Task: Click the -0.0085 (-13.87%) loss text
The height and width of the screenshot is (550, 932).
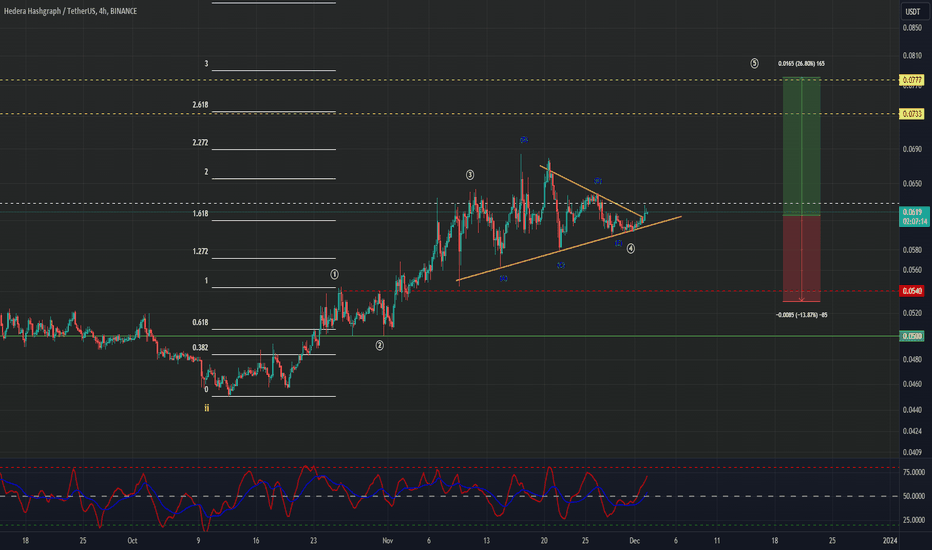Action: 801,315
